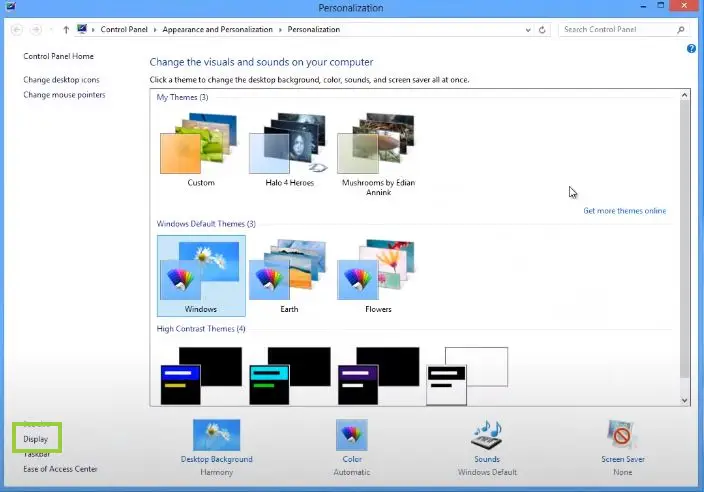Open the Color settings icon

tap(352, 435)
